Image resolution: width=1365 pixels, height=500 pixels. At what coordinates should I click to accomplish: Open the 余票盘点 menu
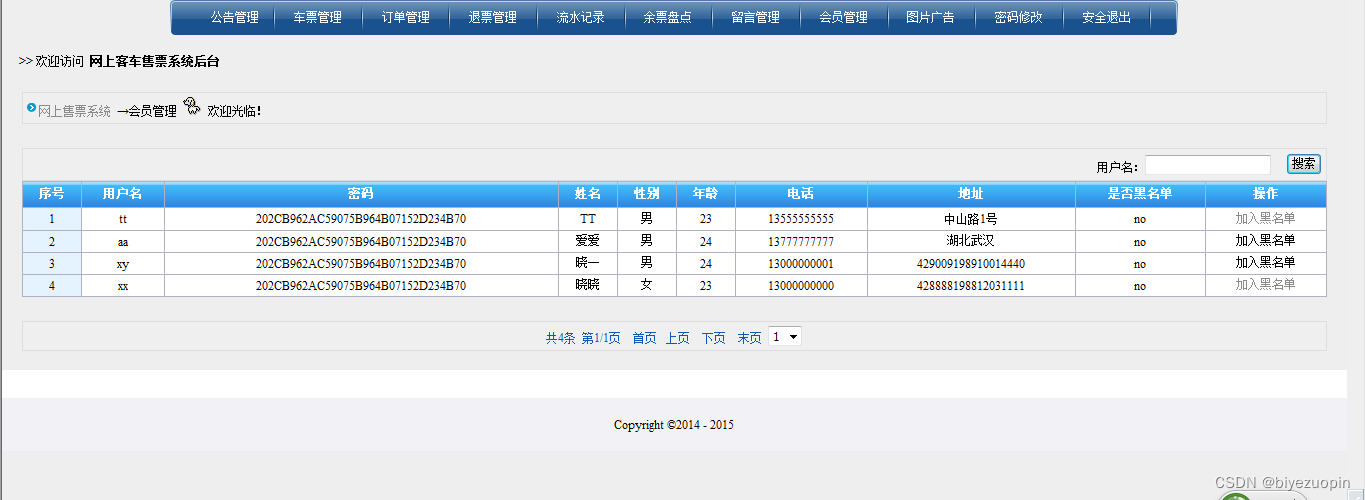tap(667, 18)
